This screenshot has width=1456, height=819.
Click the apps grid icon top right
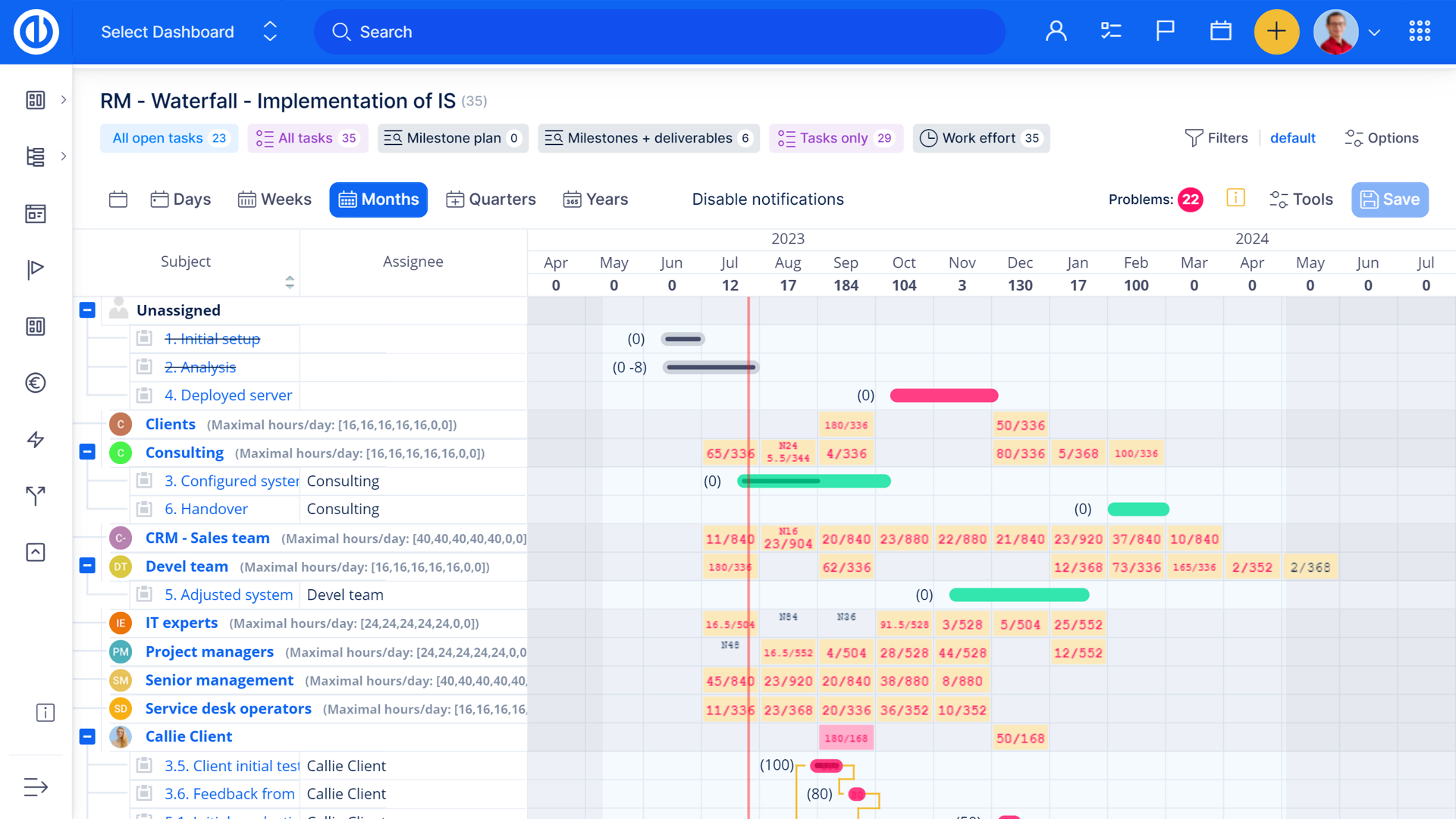[1419, 32]
